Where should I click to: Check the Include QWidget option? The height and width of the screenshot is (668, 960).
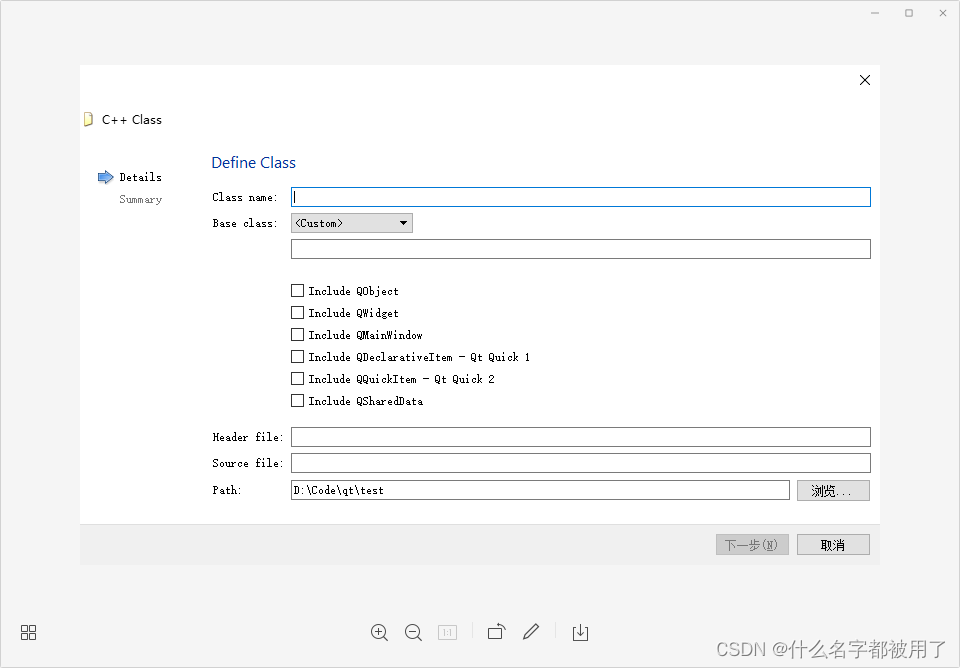[298, 313]
